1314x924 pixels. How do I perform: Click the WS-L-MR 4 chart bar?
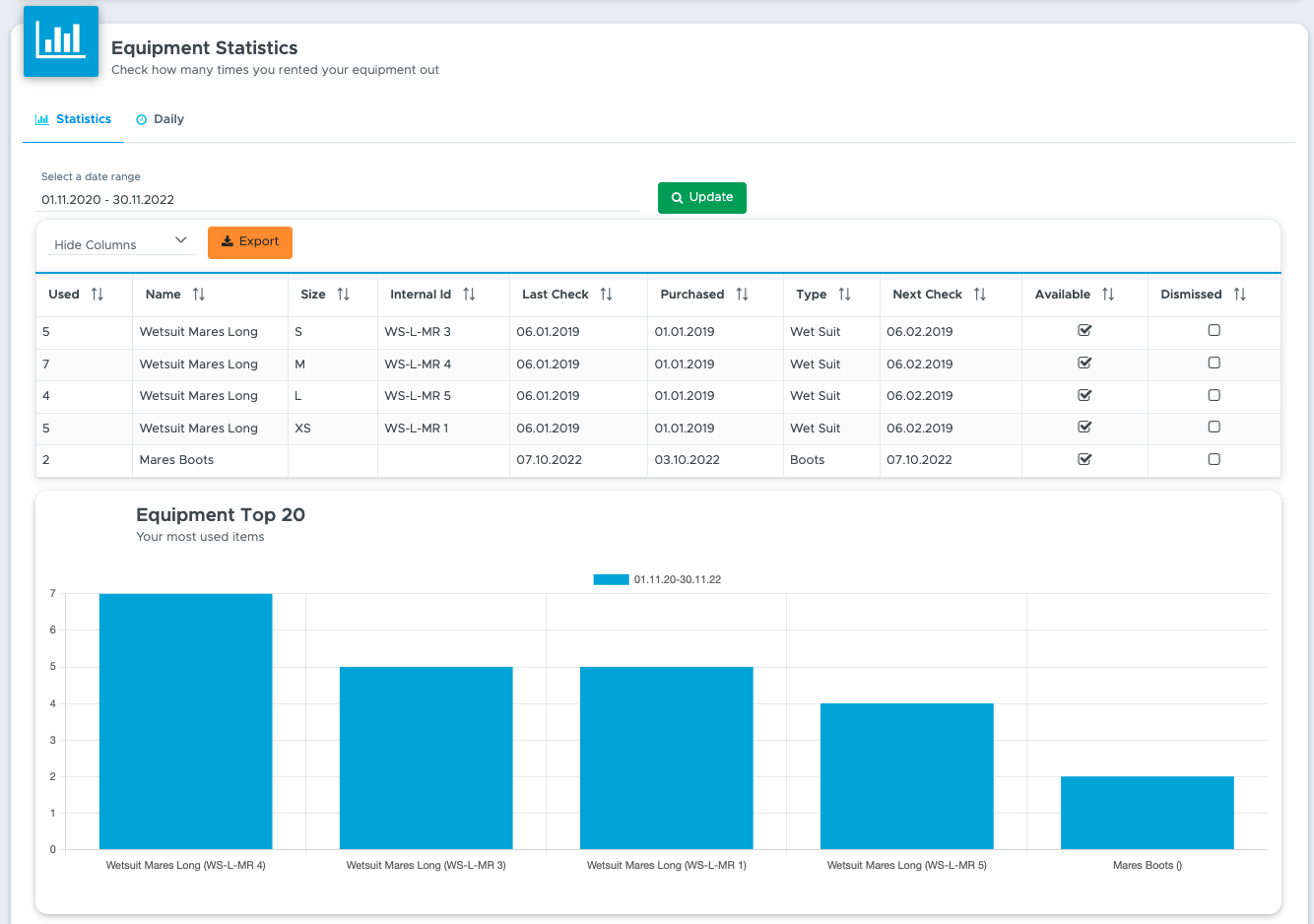click(186, 721)
